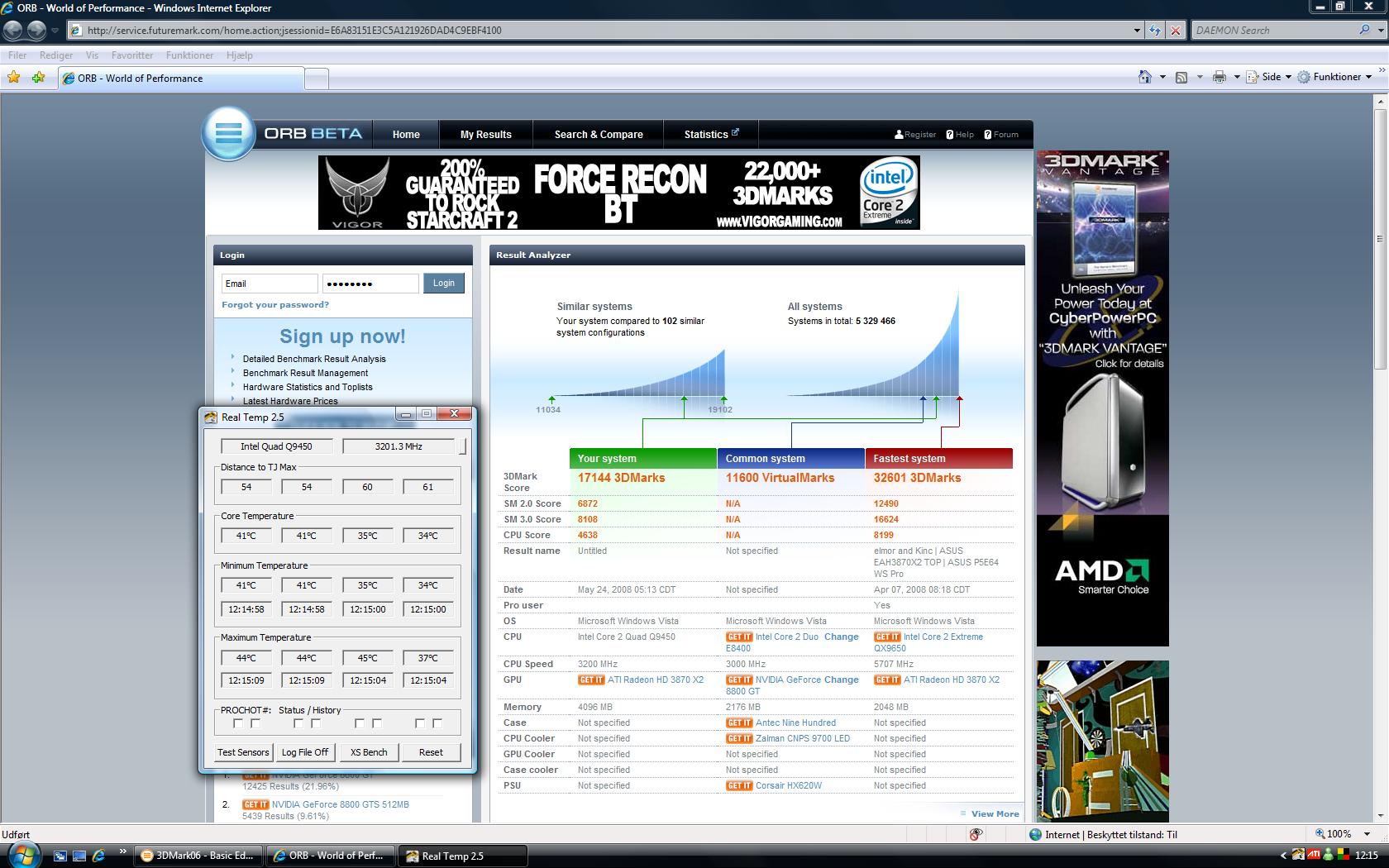Expand the Print button dropdown arrow

(1236, 77)
